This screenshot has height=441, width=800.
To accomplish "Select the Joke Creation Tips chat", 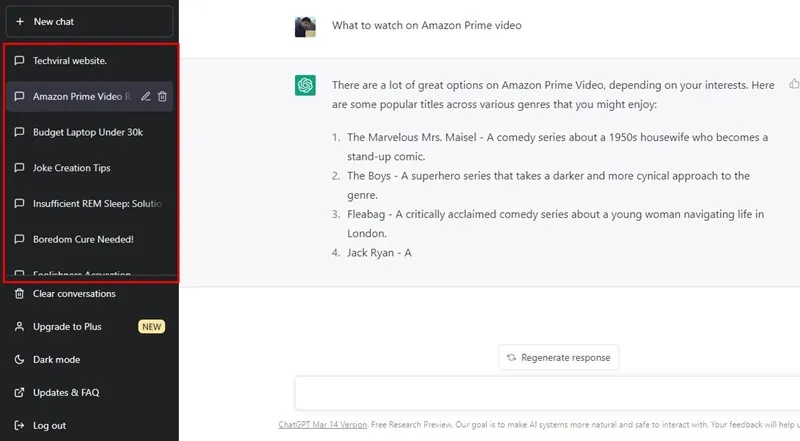I will click(89, 168).
